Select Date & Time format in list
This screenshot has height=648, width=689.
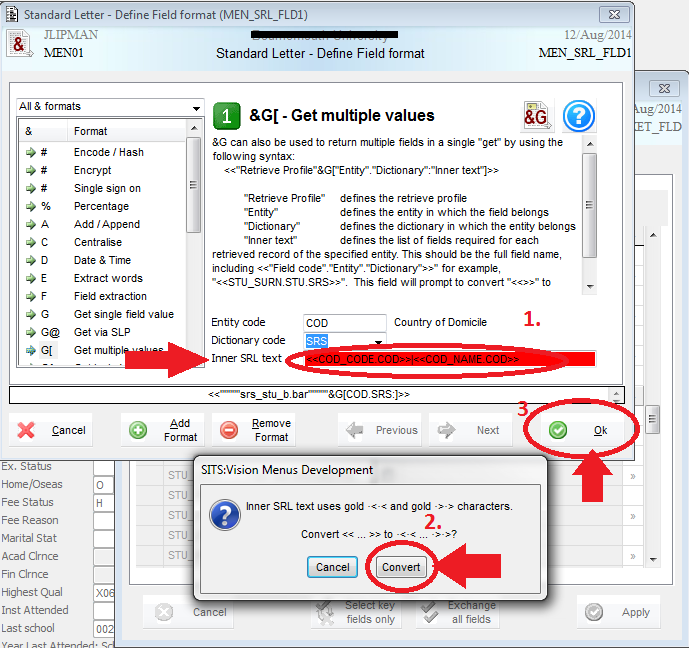(102, 260)
